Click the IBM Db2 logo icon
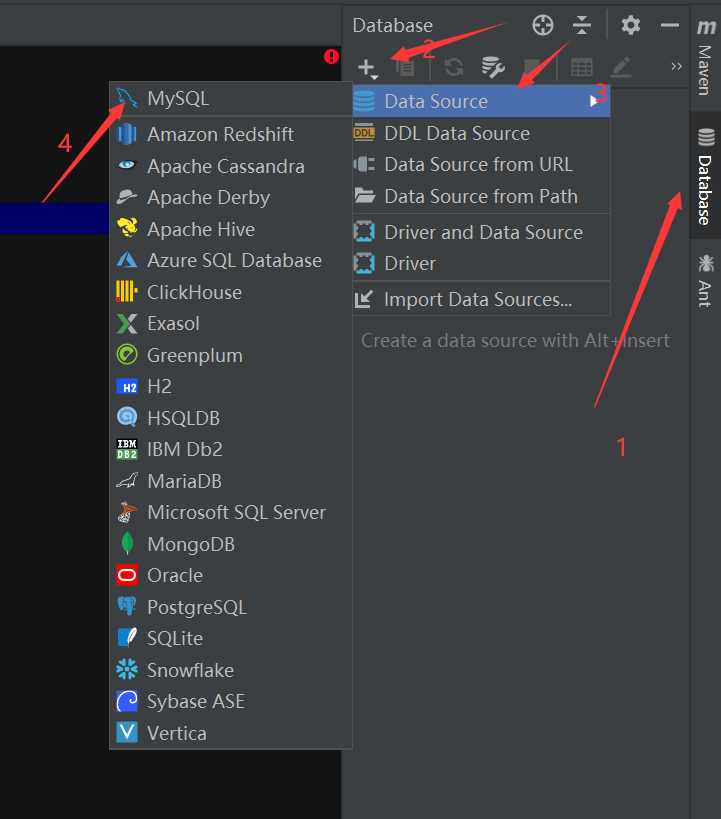 [x=127, y=449]
